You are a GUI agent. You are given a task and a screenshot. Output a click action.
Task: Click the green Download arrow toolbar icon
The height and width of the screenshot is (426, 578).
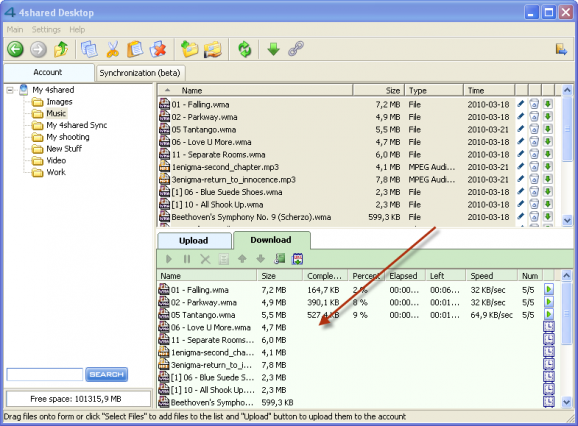tap(273, 49)
